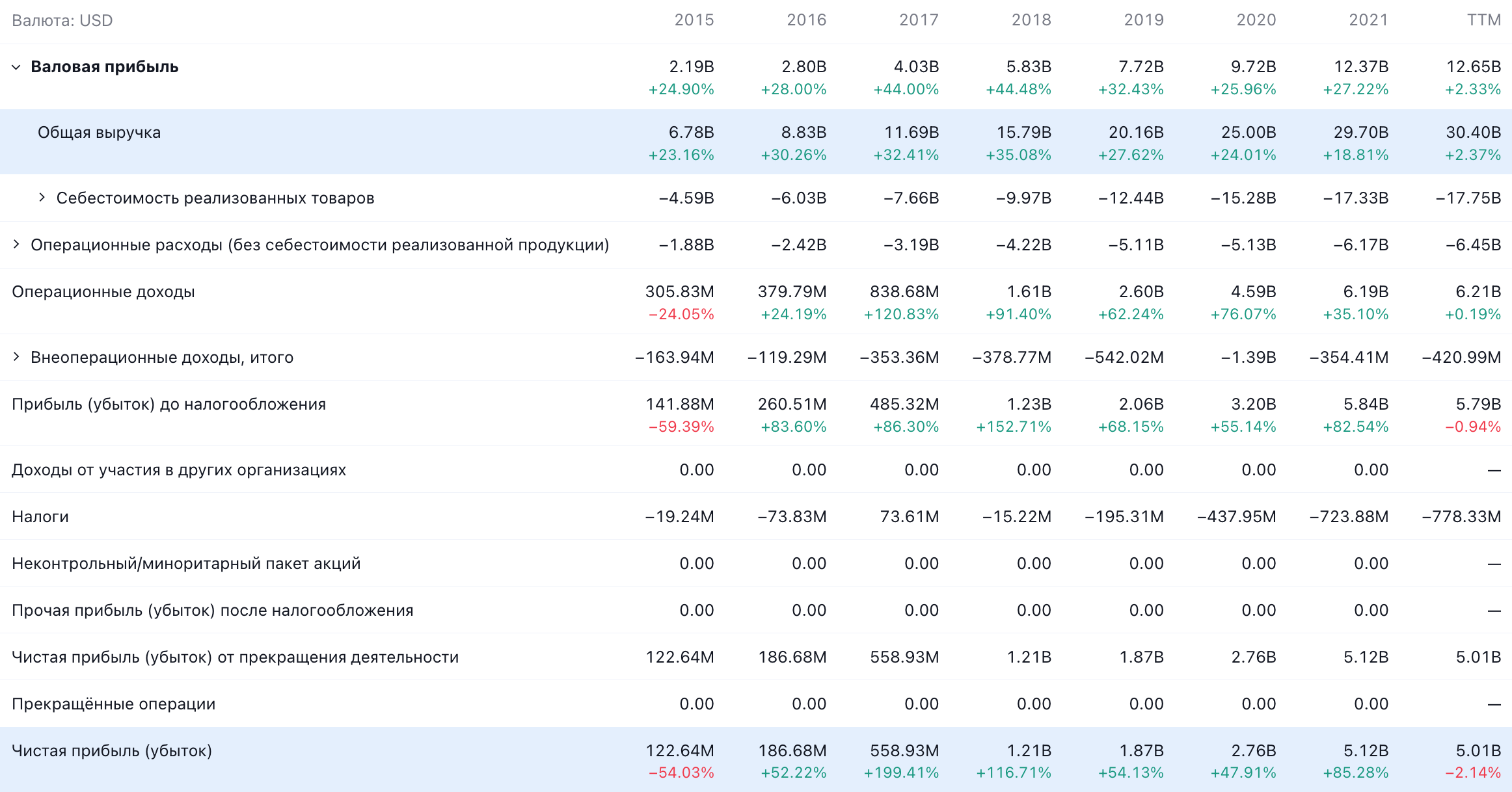Click Прибыль (убыток) до налогообложения label
Image resolution: width=1512 pixels, height=792 pixels.
(x=169, y=404)
